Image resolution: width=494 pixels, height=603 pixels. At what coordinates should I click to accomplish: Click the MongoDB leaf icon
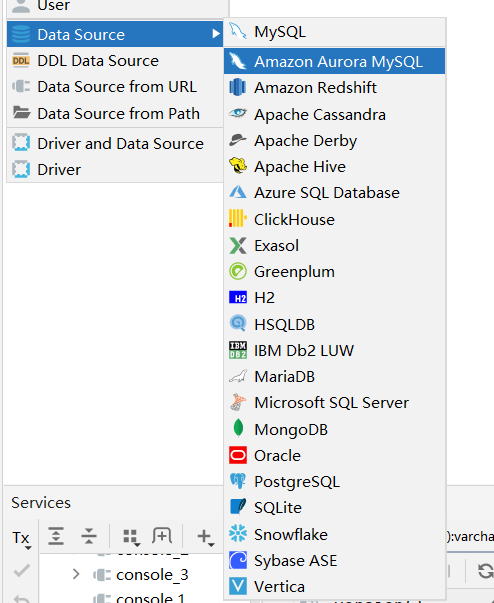238,428
